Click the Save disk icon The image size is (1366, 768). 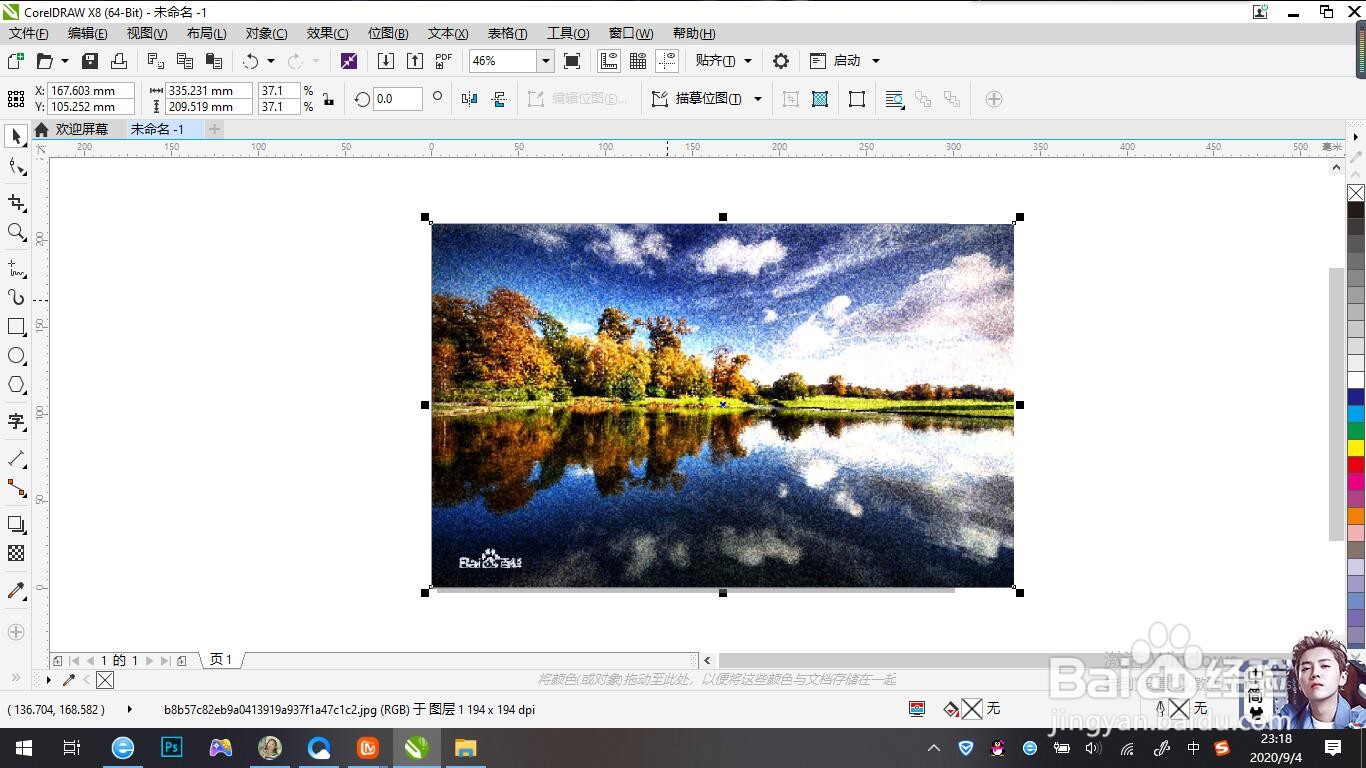90,61
